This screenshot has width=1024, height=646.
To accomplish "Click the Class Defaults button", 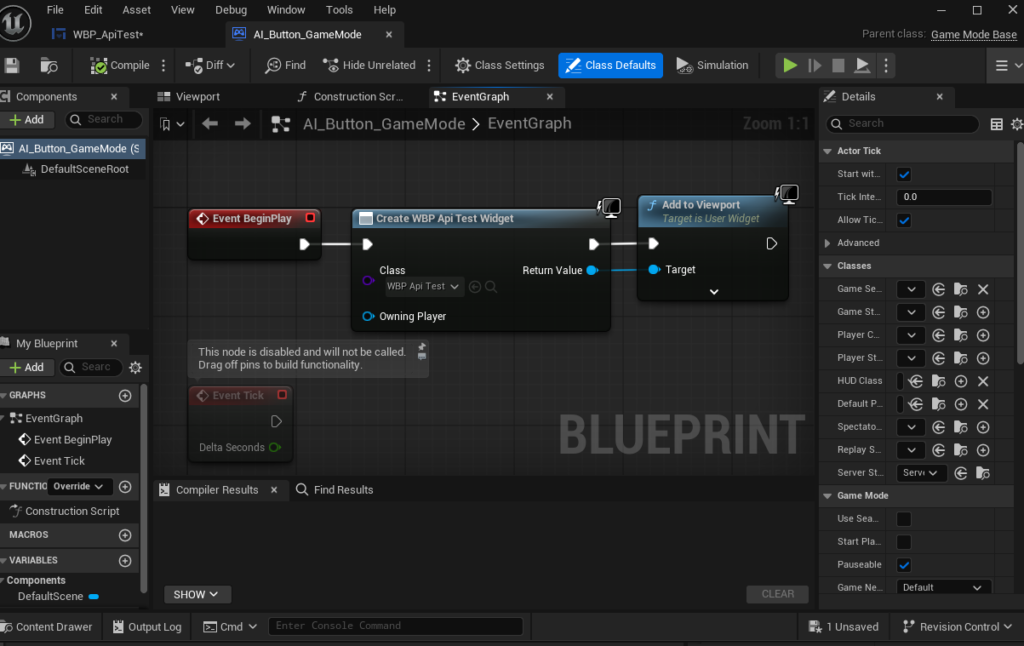I will 610,66.
